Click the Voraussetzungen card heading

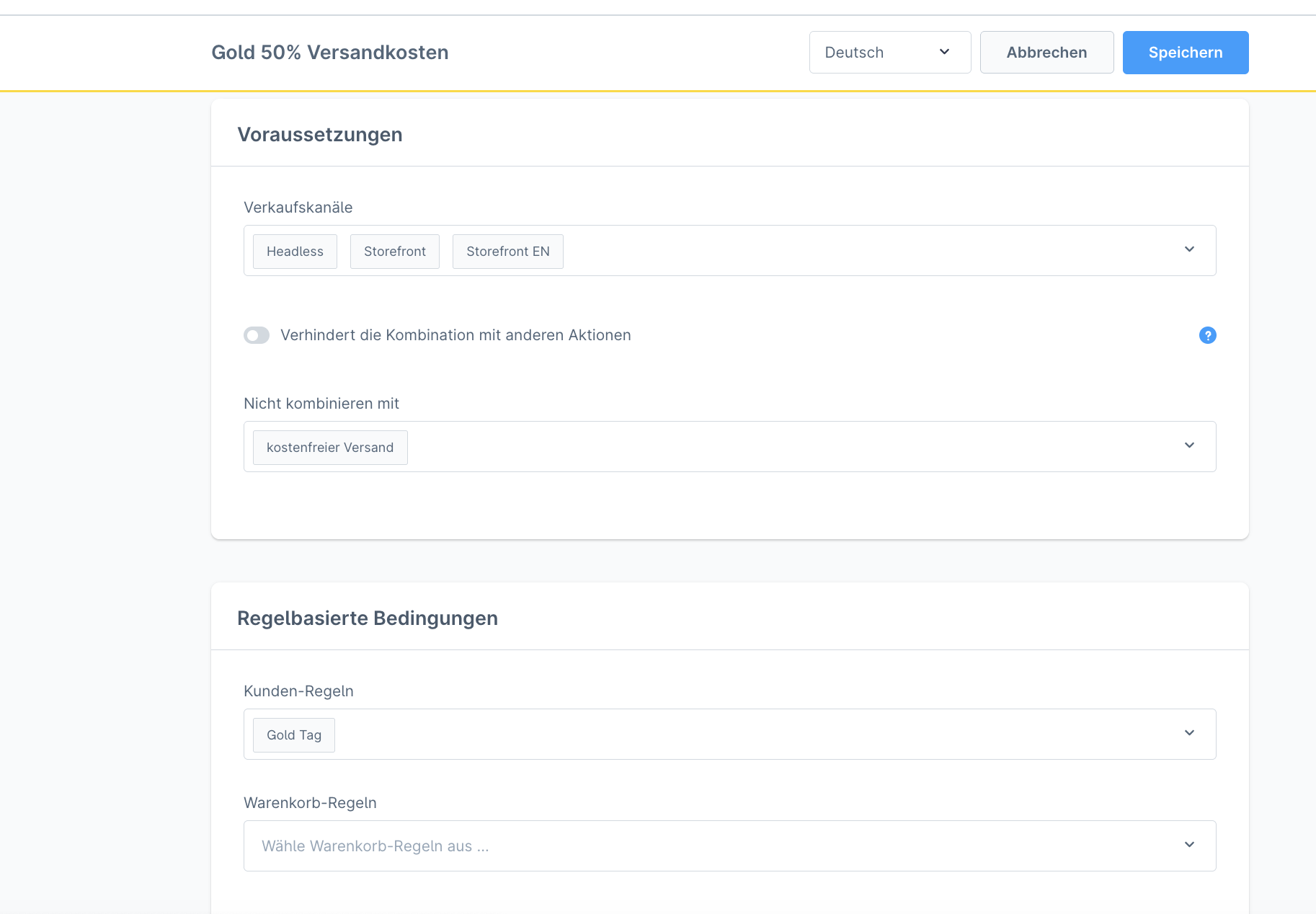320,135
